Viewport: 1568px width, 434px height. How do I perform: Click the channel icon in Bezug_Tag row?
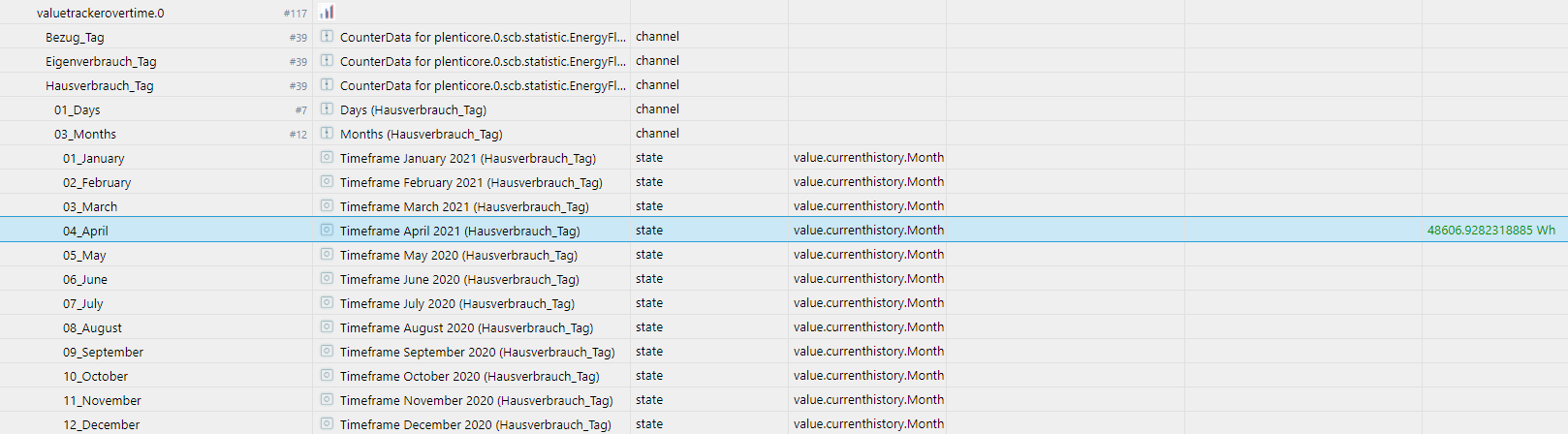[x=327, y=37]
